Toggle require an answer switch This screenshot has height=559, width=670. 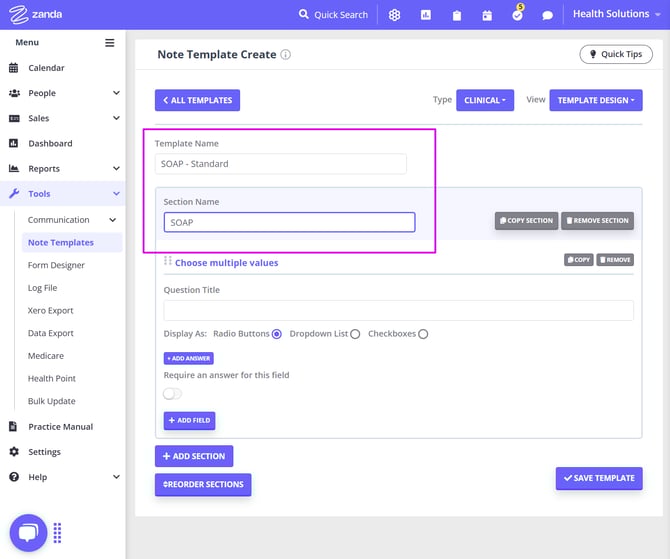click(173, 393)
